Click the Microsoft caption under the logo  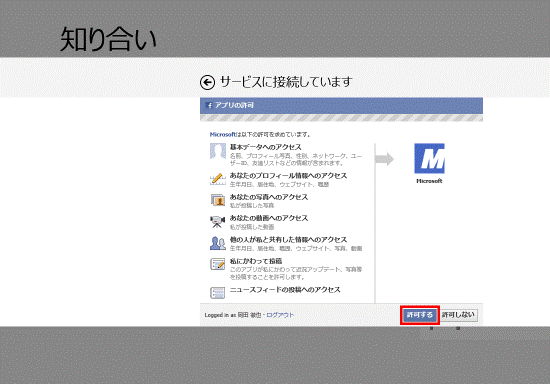[x=429, y=181]
